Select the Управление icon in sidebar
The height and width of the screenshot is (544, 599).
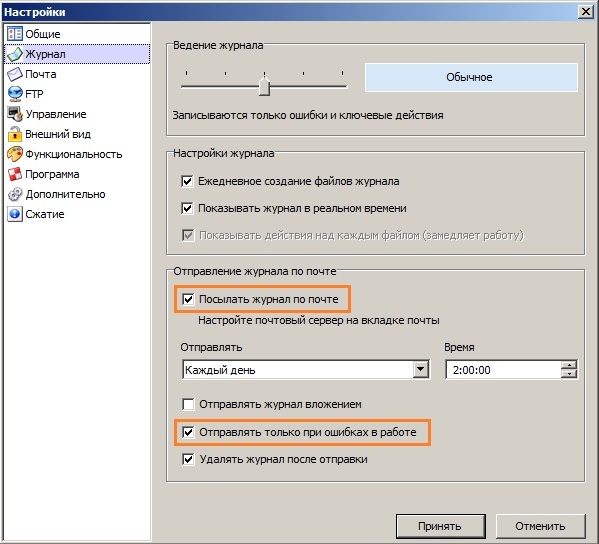(15, 114)
